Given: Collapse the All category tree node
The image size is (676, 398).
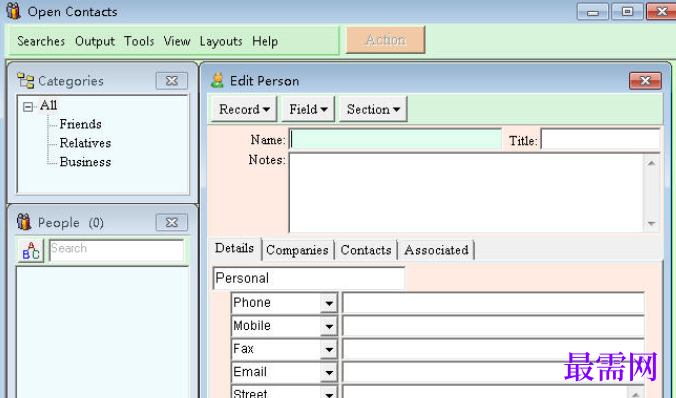Looking at the screenshot, I should tap(28, 106).
